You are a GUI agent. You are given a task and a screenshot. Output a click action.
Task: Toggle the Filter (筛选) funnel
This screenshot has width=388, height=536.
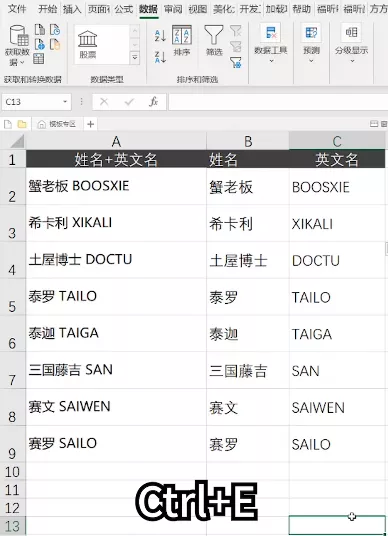(214, 41)
